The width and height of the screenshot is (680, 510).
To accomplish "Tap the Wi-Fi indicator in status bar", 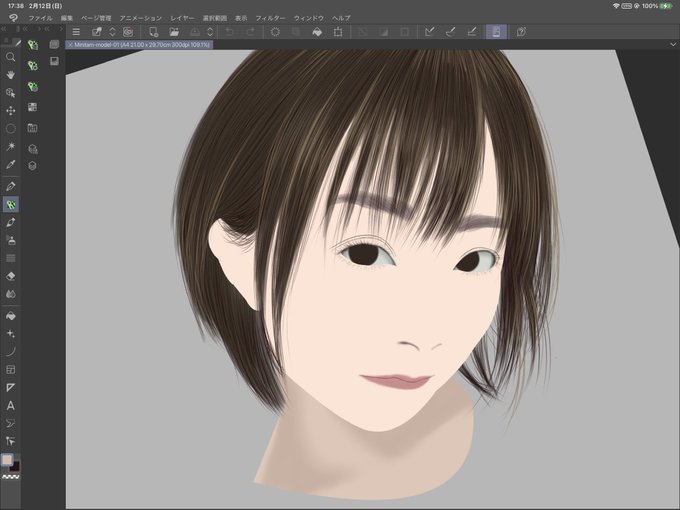I will pos(616,6).
